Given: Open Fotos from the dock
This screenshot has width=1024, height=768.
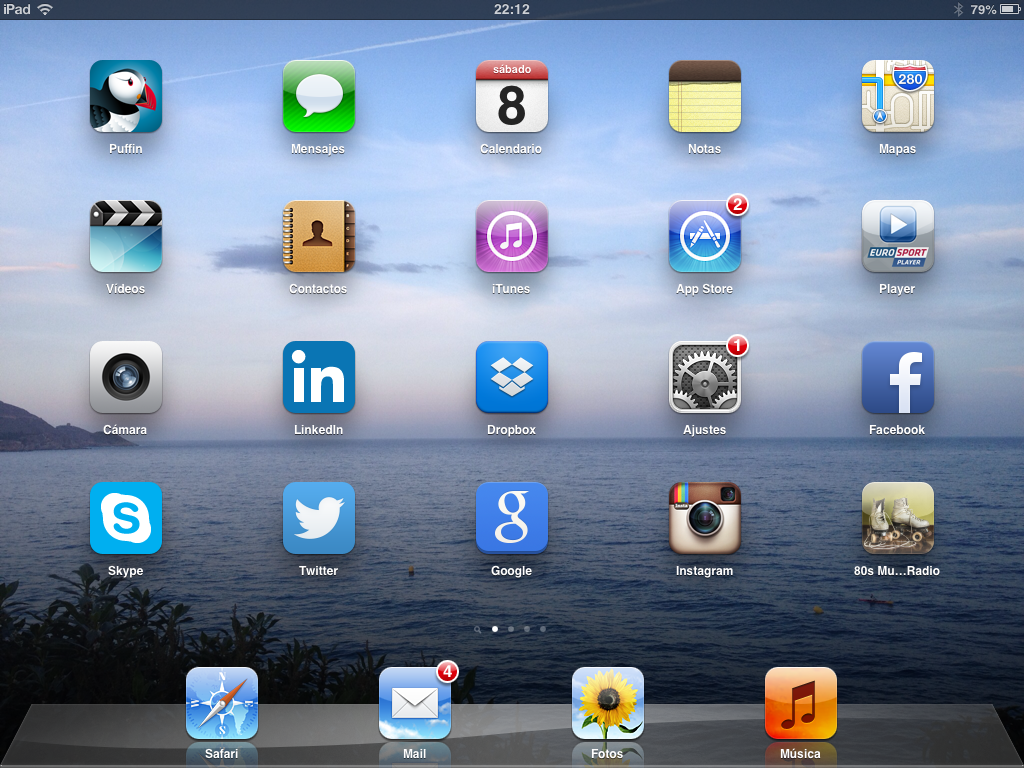Looking at the screenshot, I should pos(608,703).
